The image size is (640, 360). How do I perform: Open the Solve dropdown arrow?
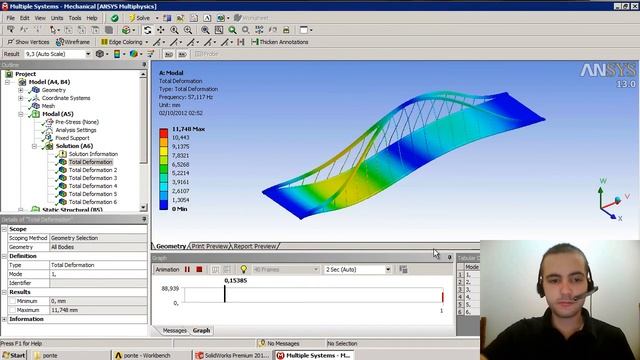point(157,18)
